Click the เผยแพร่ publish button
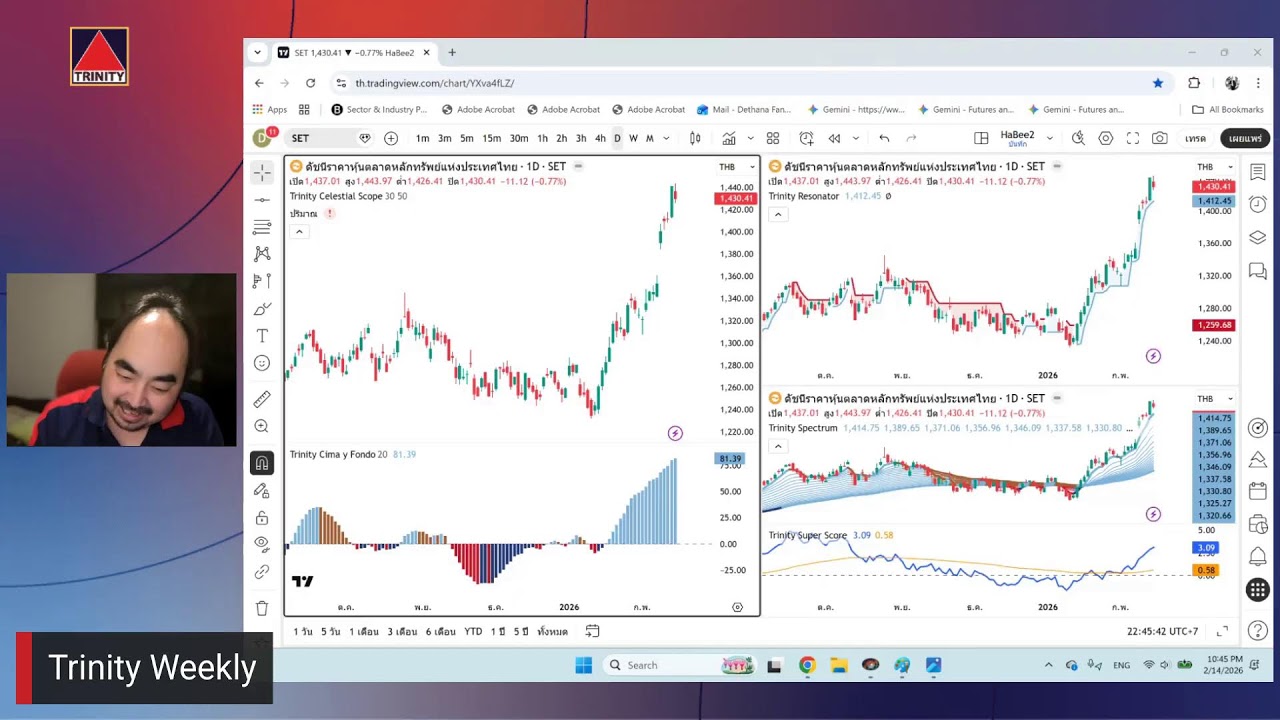This screenshot has width=1280, height=720. point(1246,138)
